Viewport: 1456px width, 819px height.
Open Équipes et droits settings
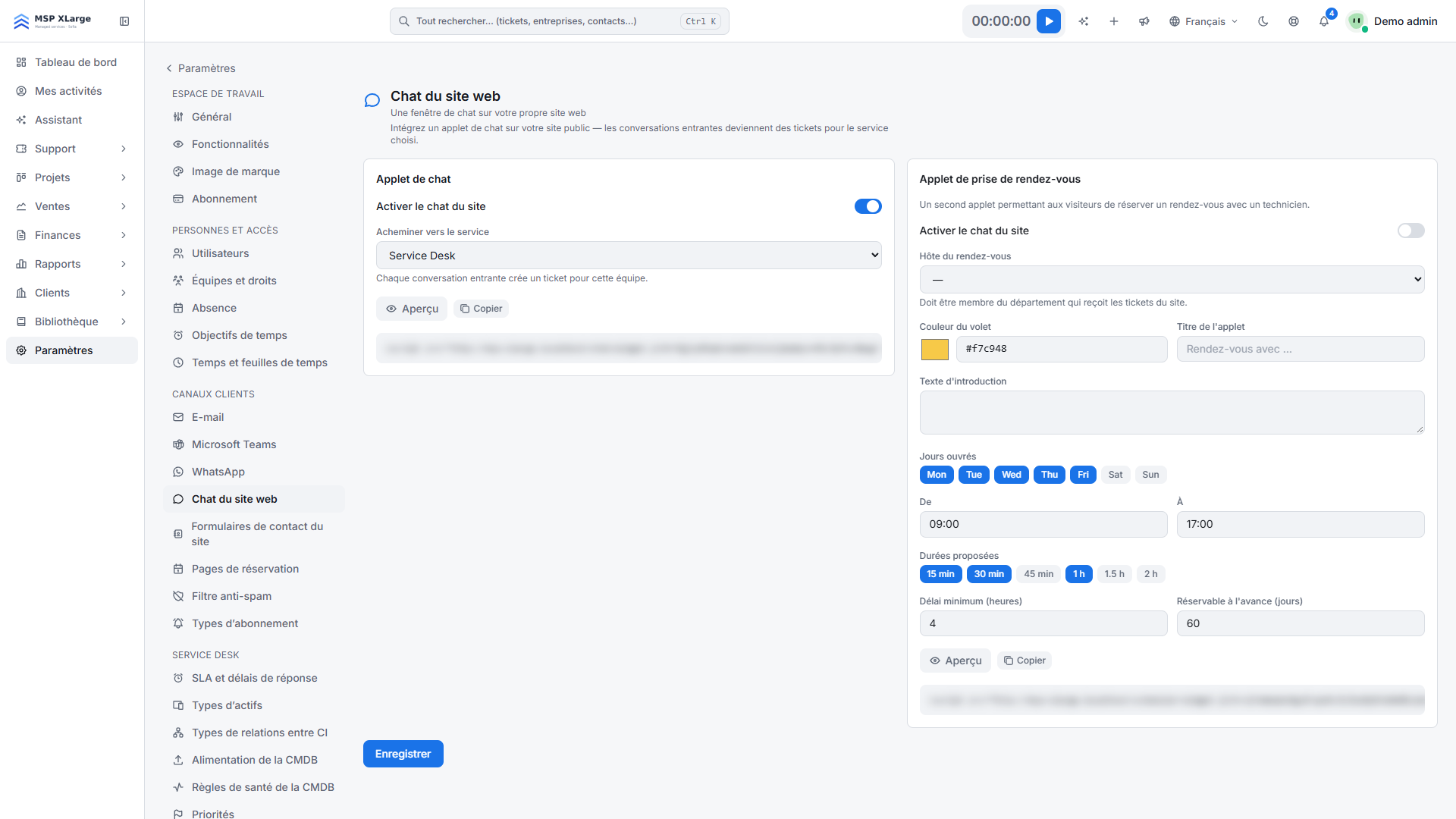[x=253, y=281]
